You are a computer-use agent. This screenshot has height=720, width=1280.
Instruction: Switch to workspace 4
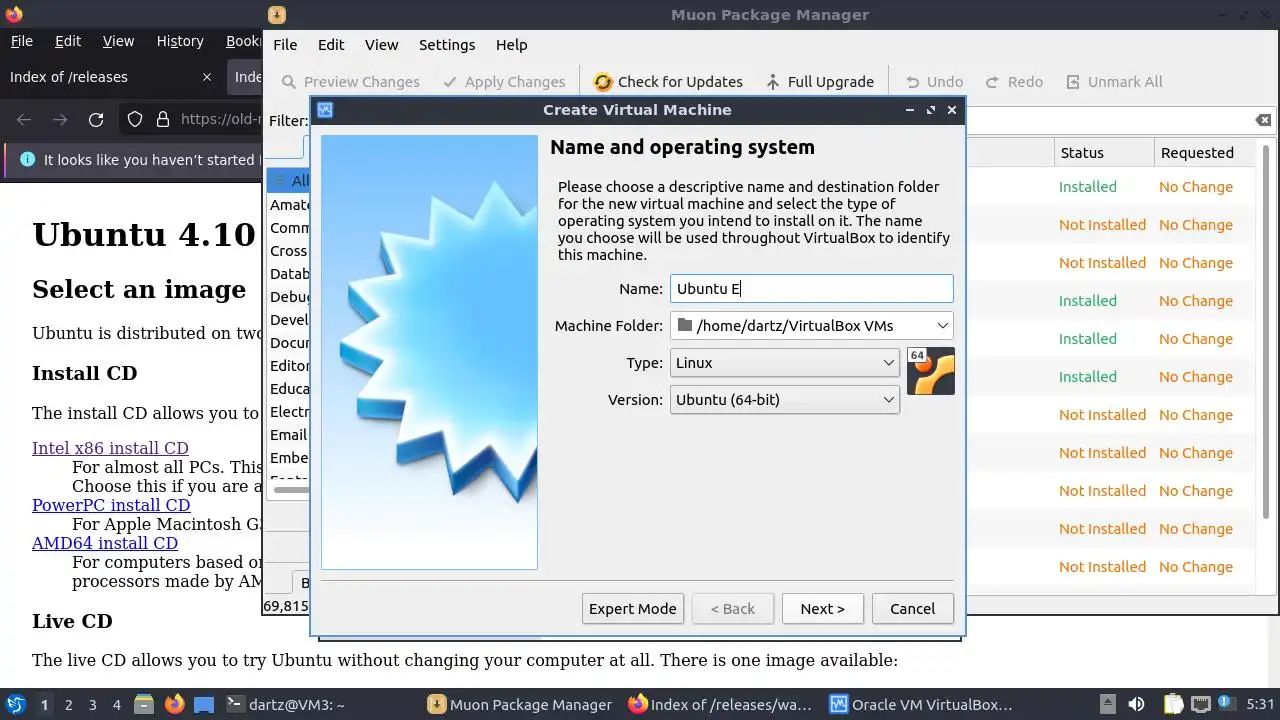117,705
